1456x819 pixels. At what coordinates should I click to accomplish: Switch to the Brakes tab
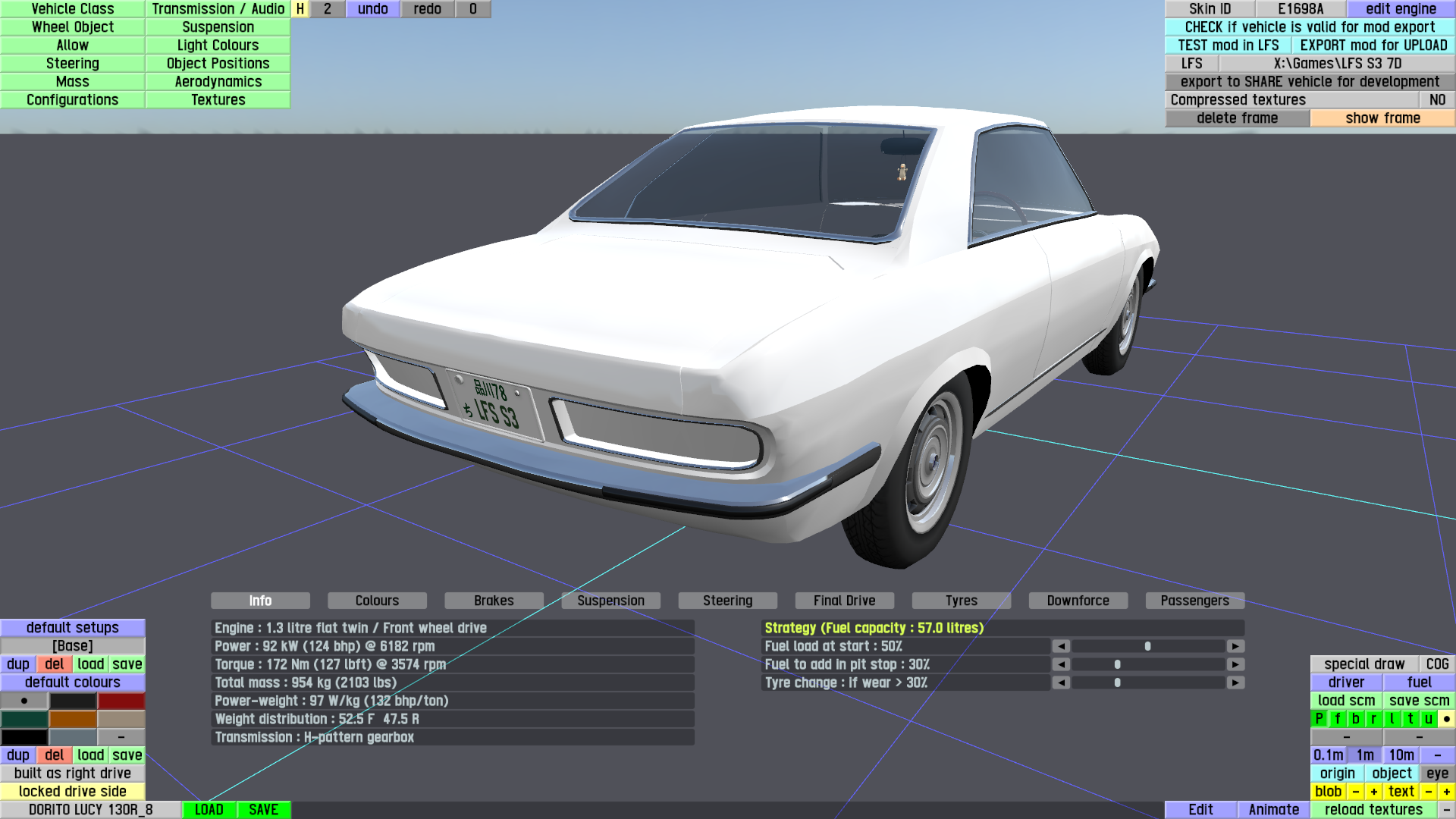point(494,601)
